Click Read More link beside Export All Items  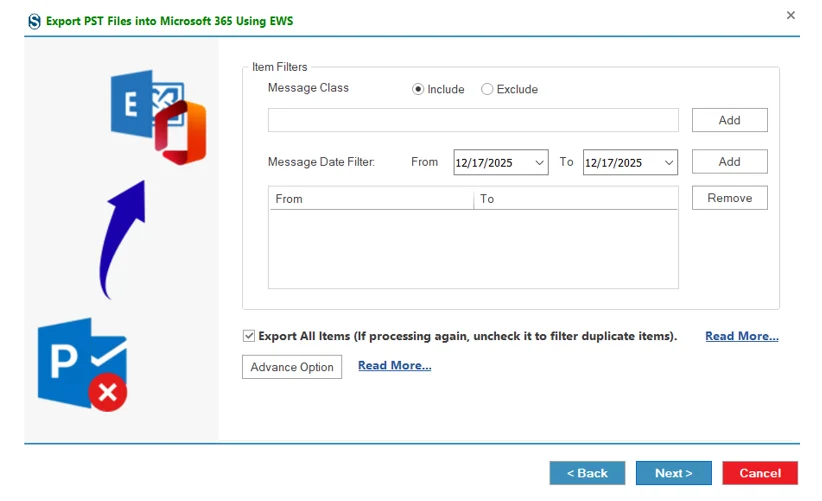click(x=742, y=336)
